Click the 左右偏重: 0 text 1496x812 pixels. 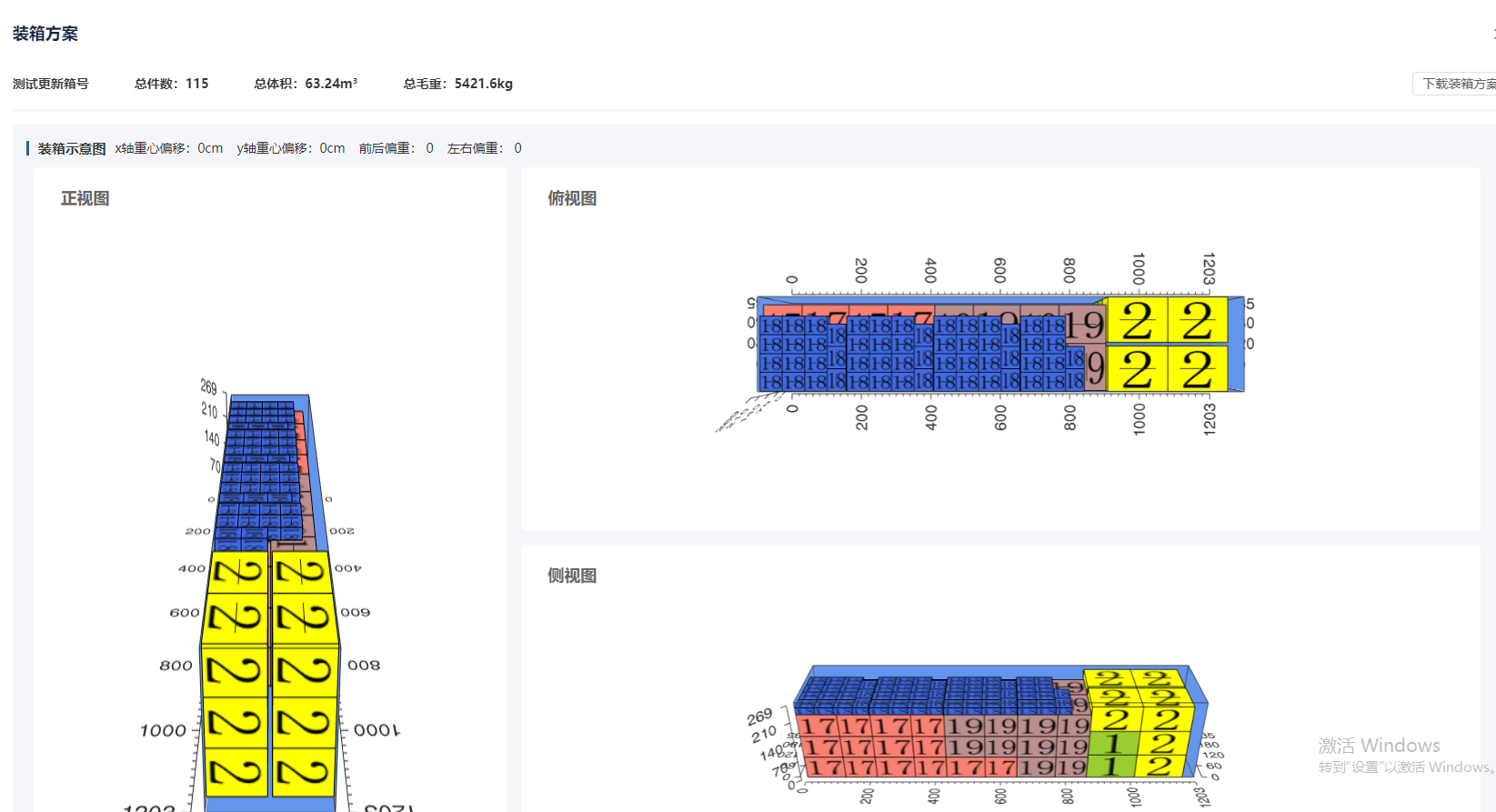(x=485, y=148)
